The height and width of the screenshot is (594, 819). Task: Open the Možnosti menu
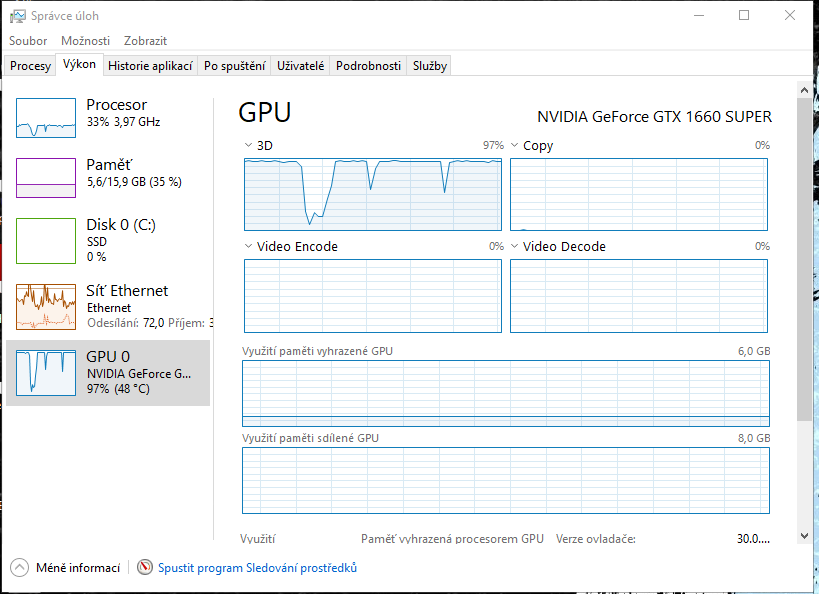[x=85, y=41]
